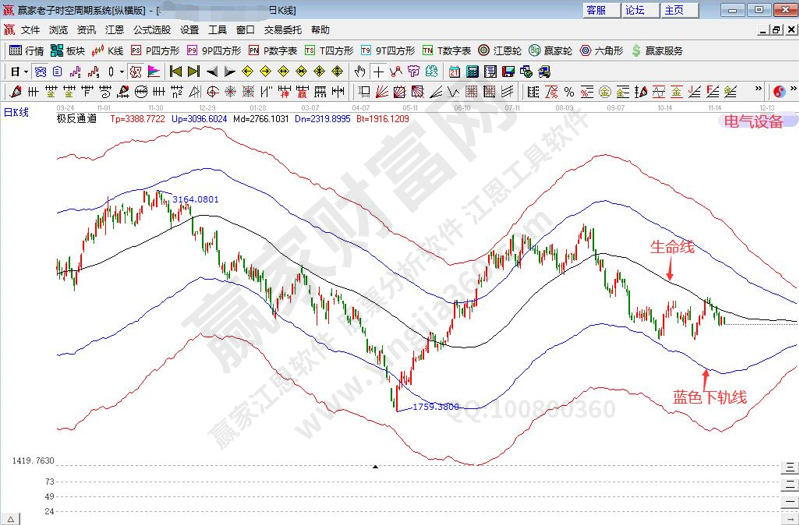This screenshot has width=799, height=525.
Task: Click the 客服 customer service button
Action: point(596,10)
